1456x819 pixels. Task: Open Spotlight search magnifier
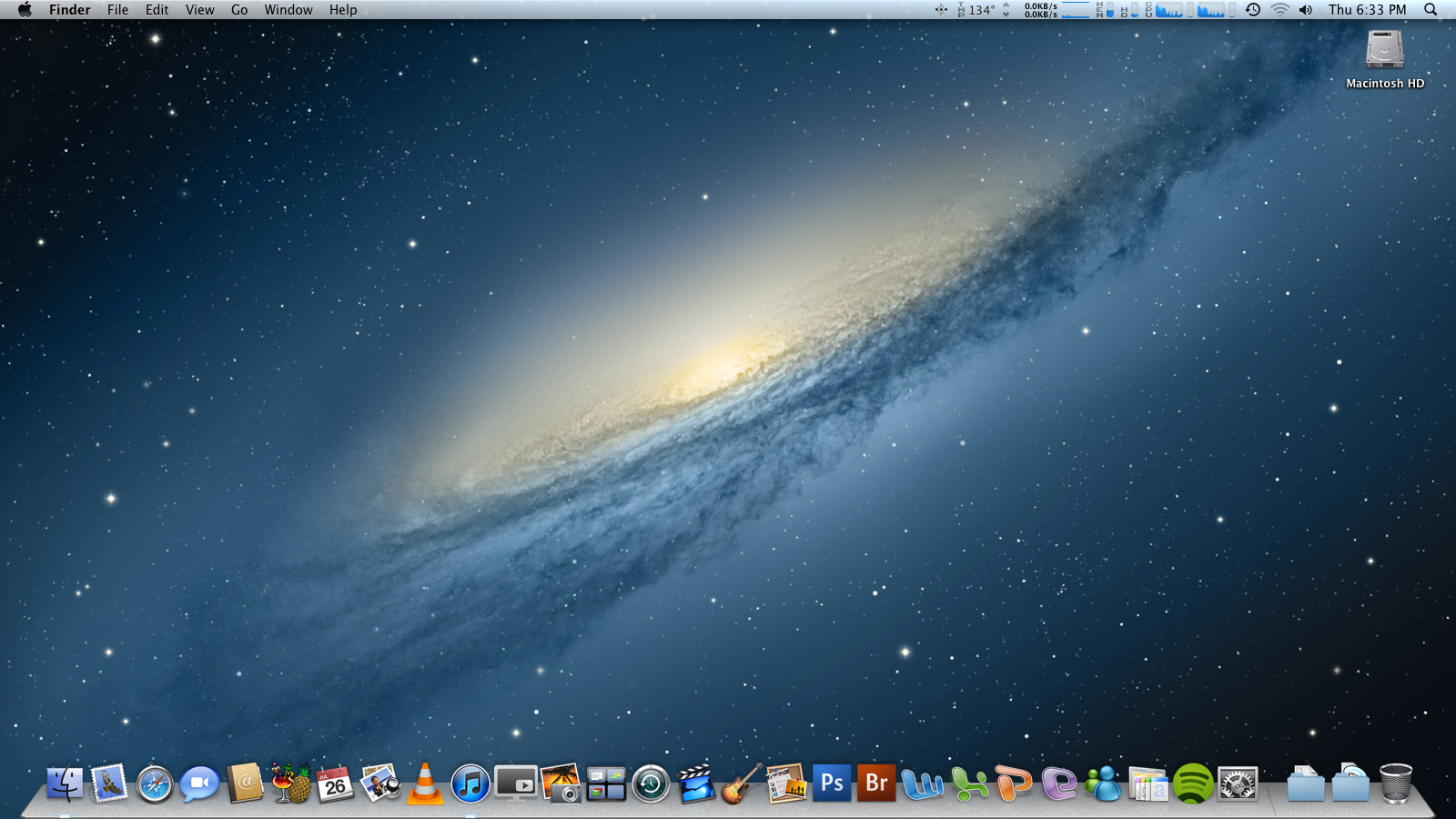1431,10
